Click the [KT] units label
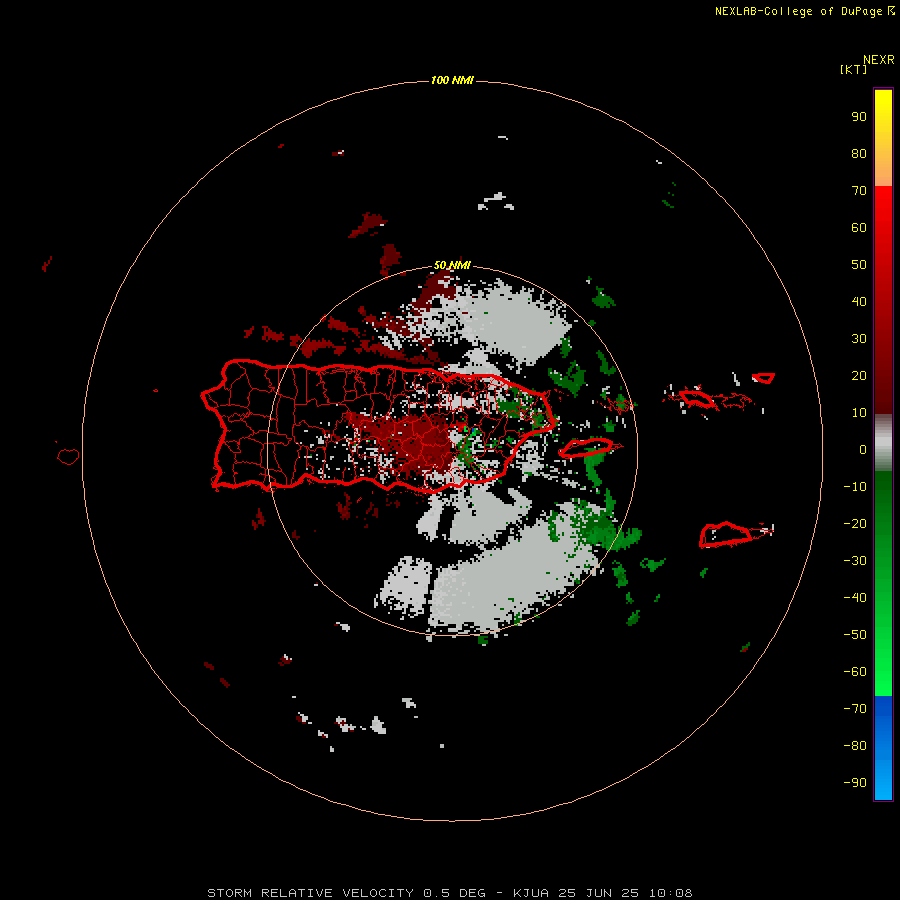This screenshot has width=900, height=900. [853, 69]
